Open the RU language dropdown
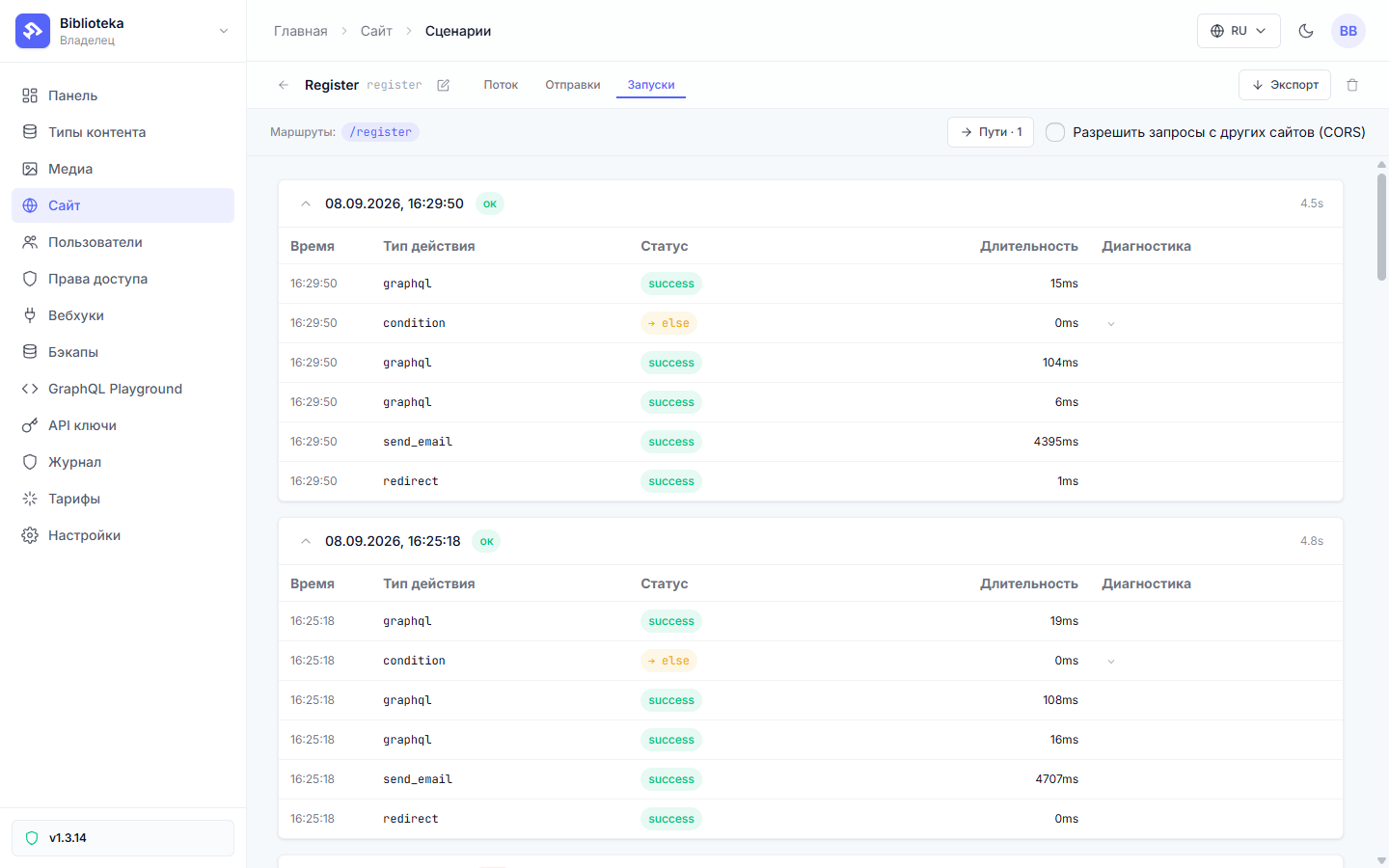 pos(1239,31)
